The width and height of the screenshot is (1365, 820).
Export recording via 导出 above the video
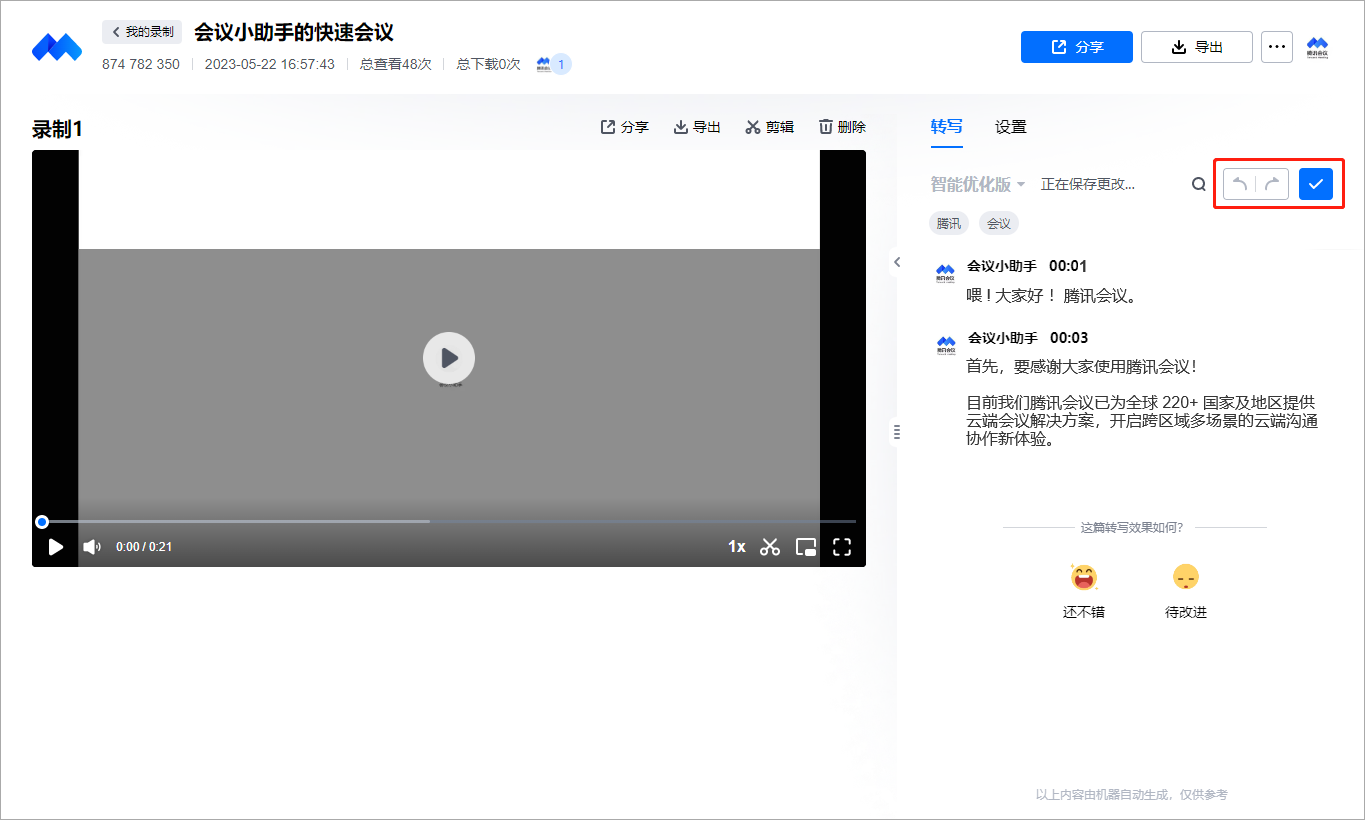[x=697, y=127]
